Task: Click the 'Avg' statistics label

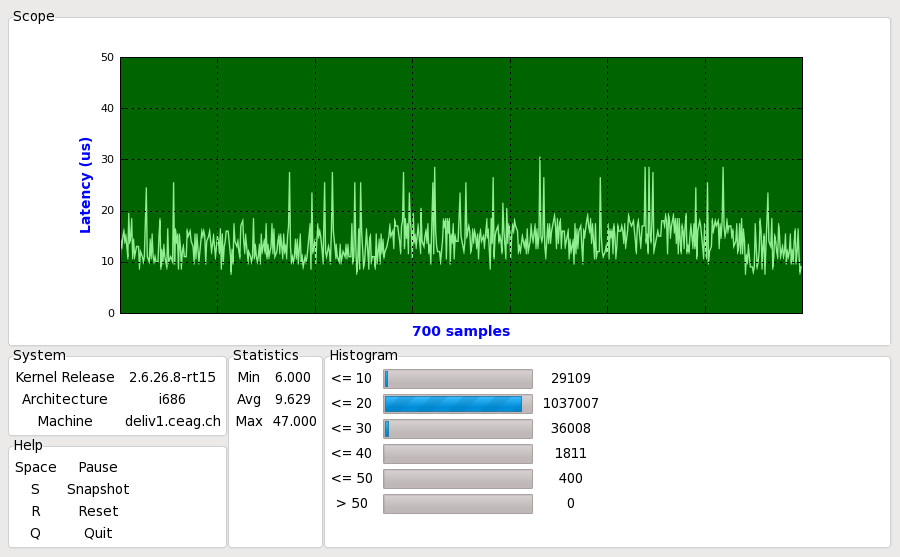Action: pyautogui.click(x=249, y=399)
